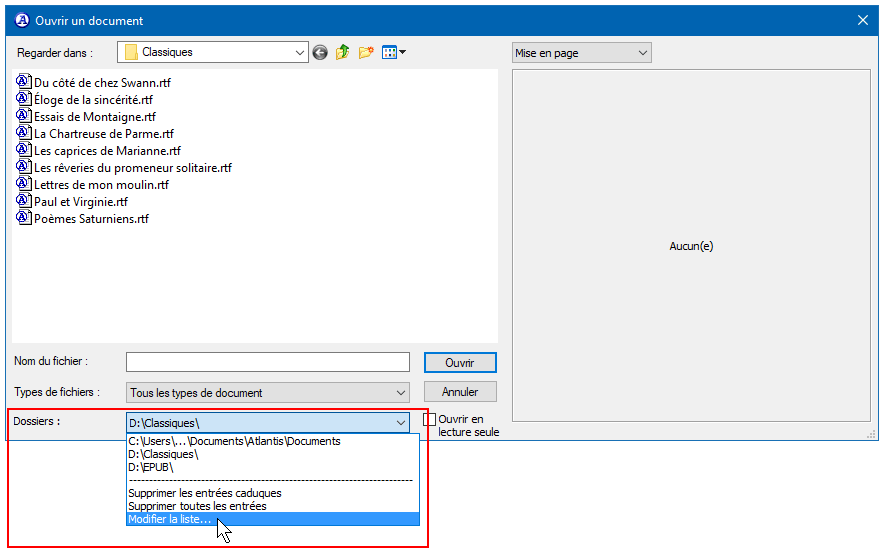Close the Ouvrir un document dialog
This screenshot has width=884, height=550.
point(863,20)
